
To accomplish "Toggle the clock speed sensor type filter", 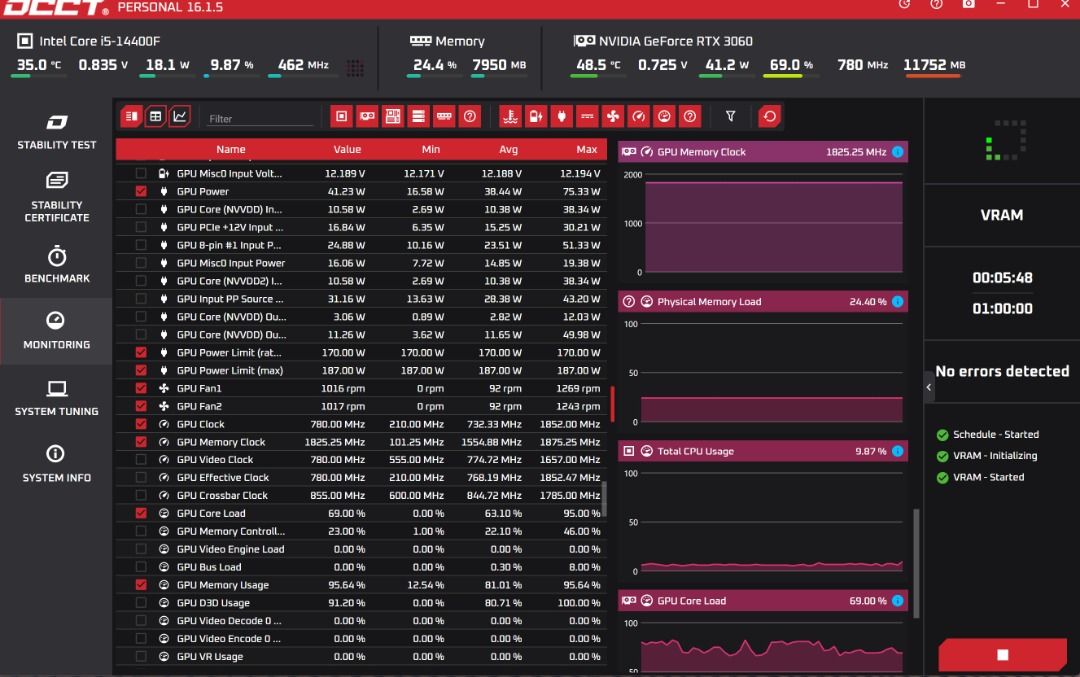I will point(638,116).
